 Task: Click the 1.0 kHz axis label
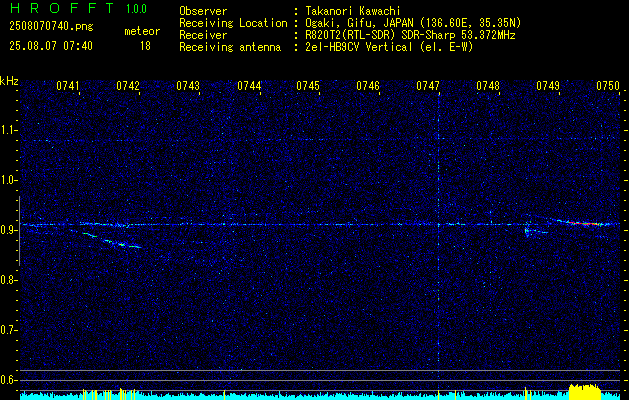8,181
